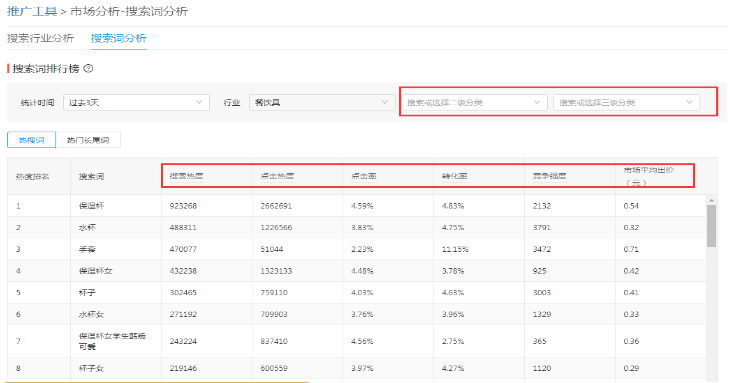731x383 pixels.
Task: Click search heat value 470077
Action: (x=183, y=249)
